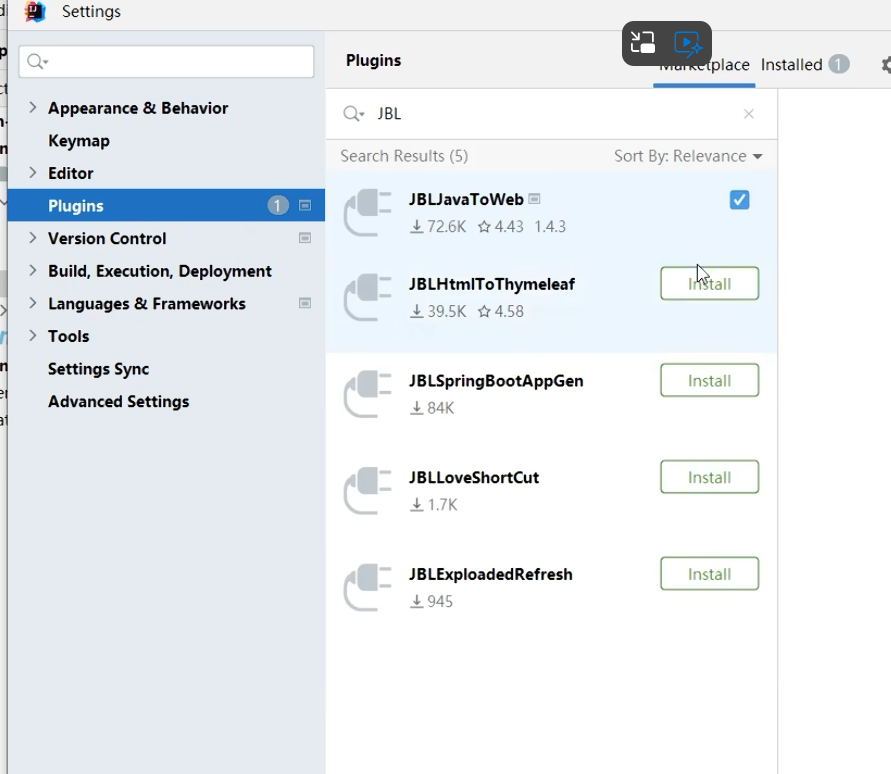
Task: Select the JBLHtmlToThymeleaf plugin name
Action: tap(492, 284)
